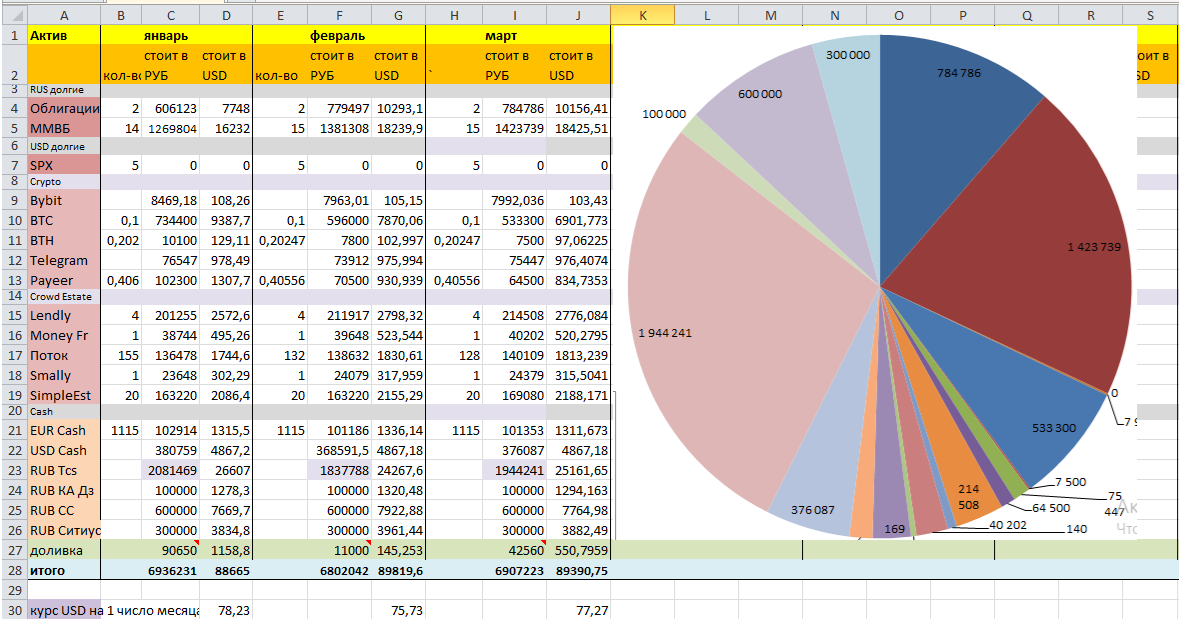Select column G header

pyautogui.click(x=399, y=15)
